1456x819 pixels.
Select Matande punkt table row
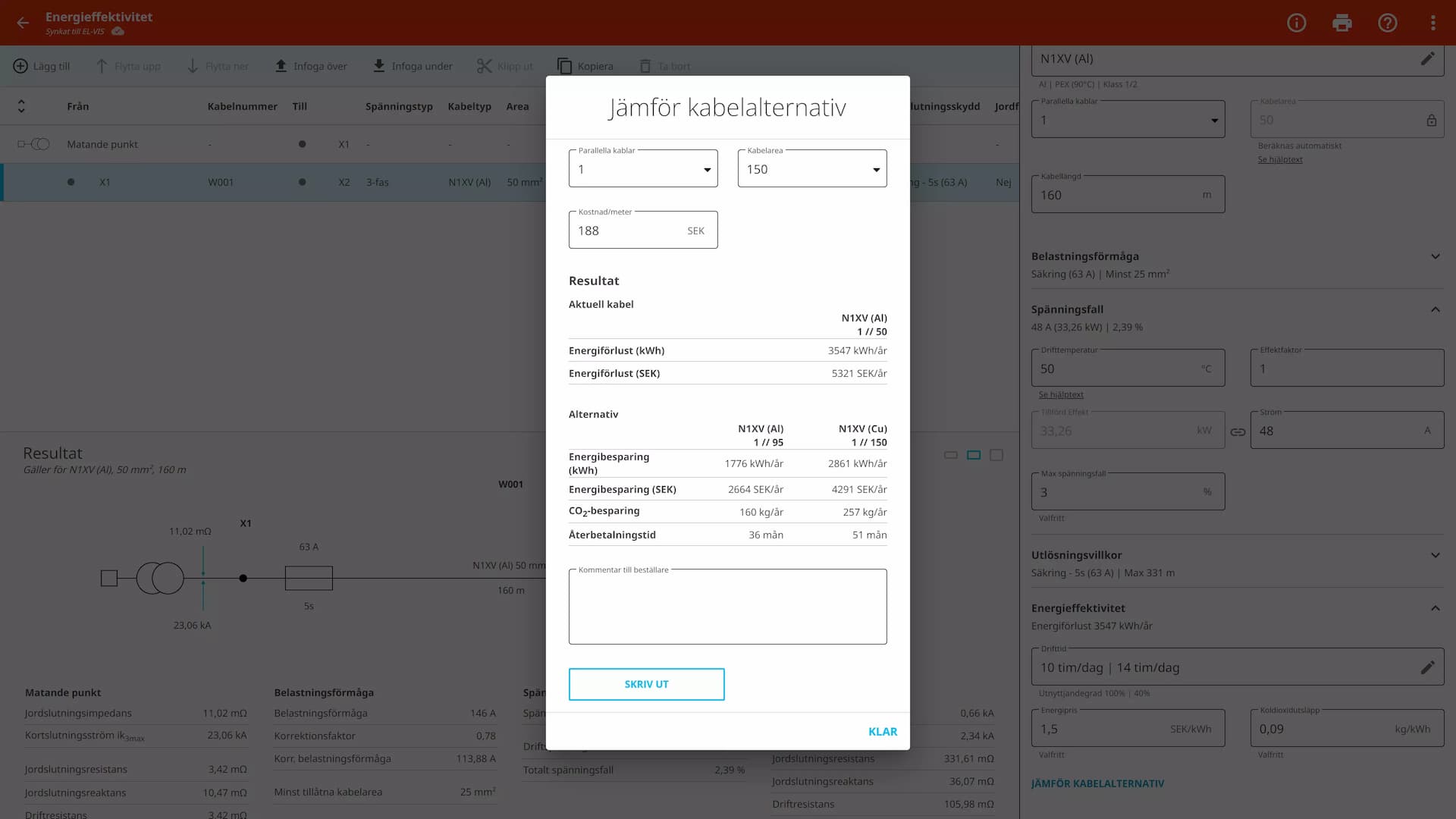[x=510, y=144]
